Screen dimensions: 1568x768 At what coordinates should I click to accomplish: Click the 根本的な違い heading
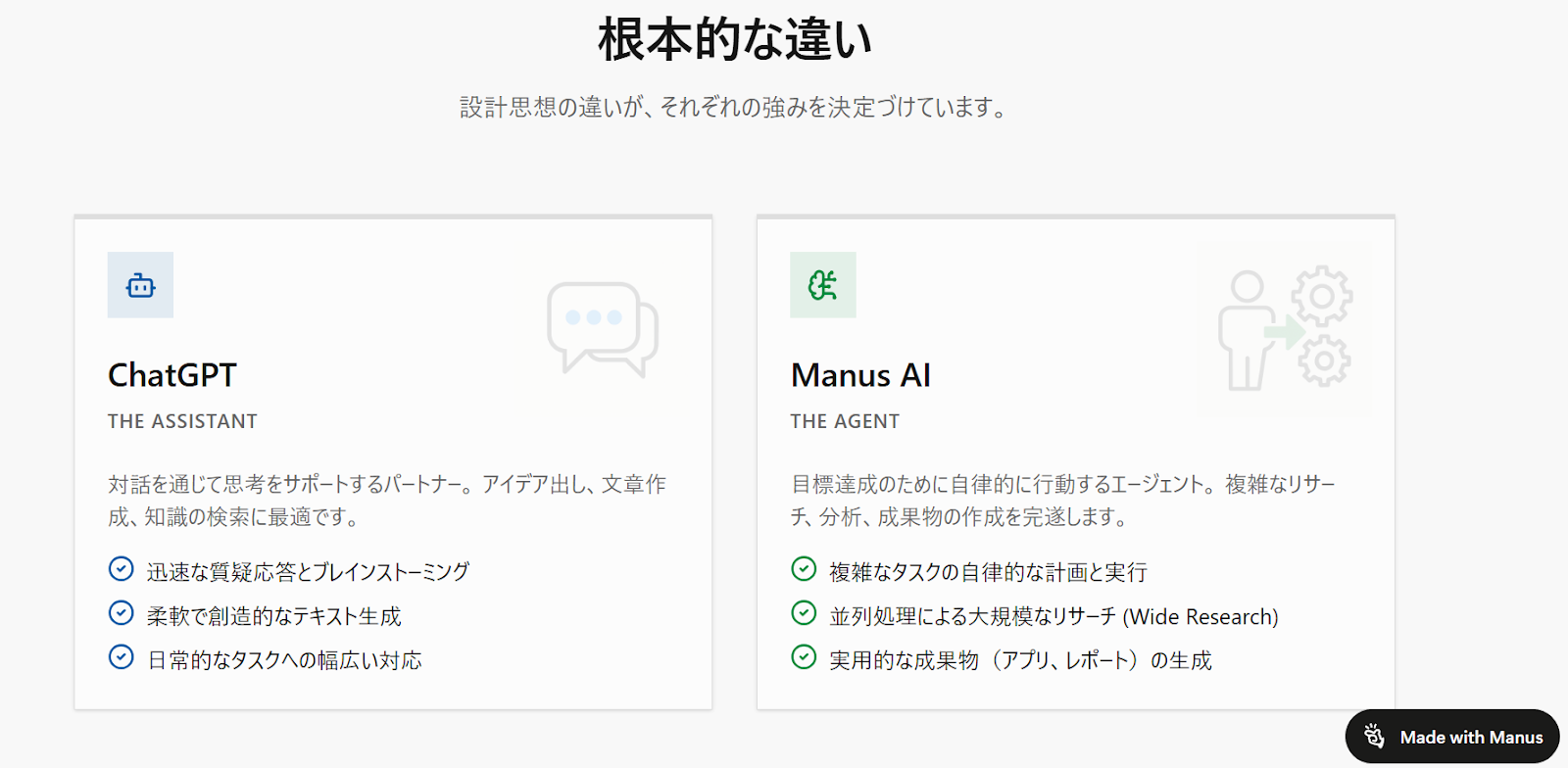(735, 40)
